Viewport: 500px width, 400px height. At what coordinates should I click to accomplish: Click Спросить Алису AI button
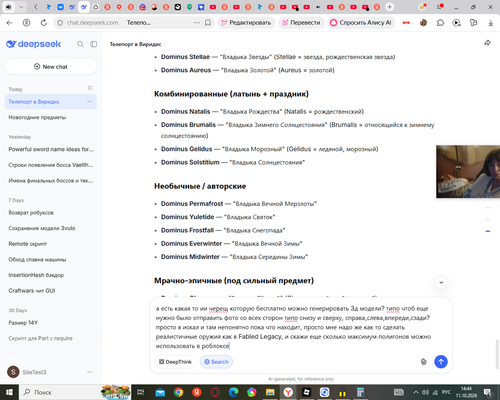coord(361,23)
